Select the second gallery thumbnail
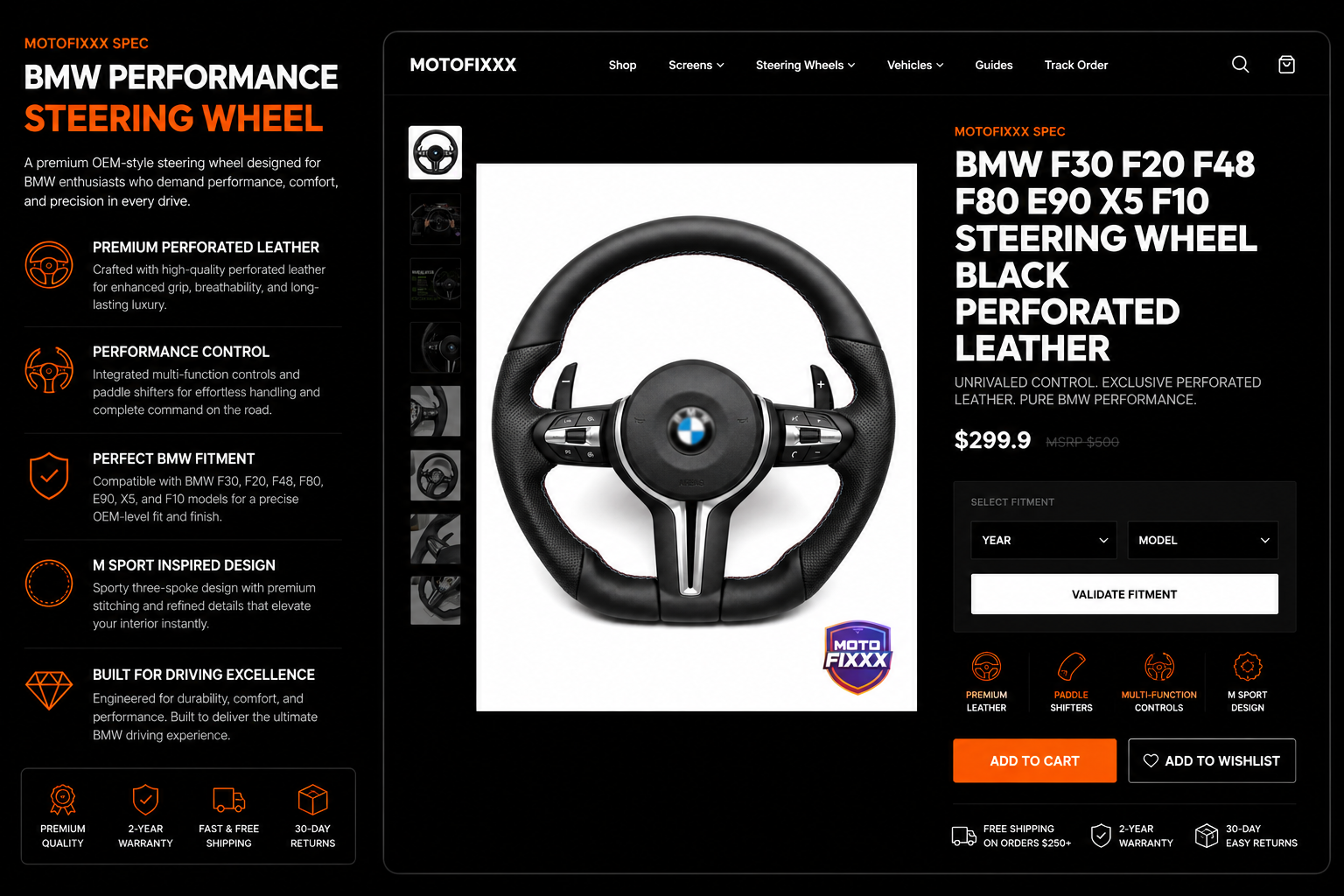The width and height of the screenshot is (1344, 896). pos(436,219)
